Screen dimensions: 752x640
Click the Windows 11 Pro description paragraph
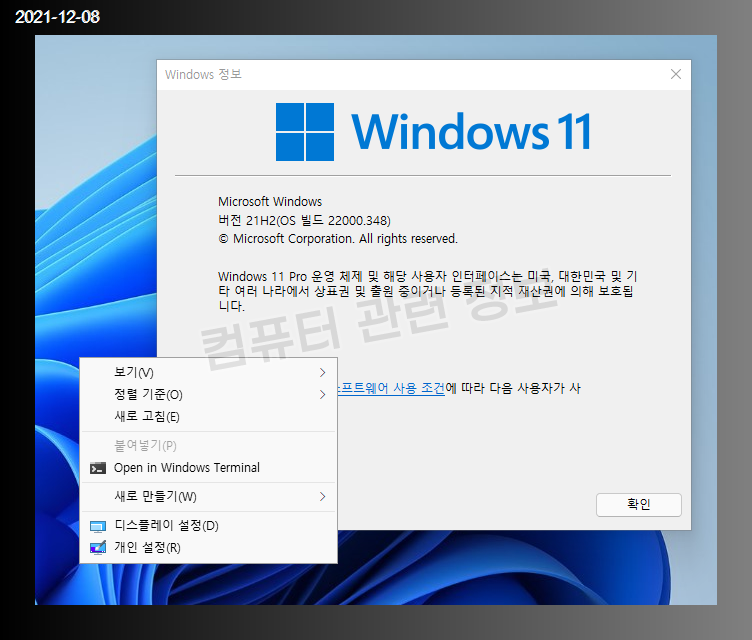click(x=427, y=291)
